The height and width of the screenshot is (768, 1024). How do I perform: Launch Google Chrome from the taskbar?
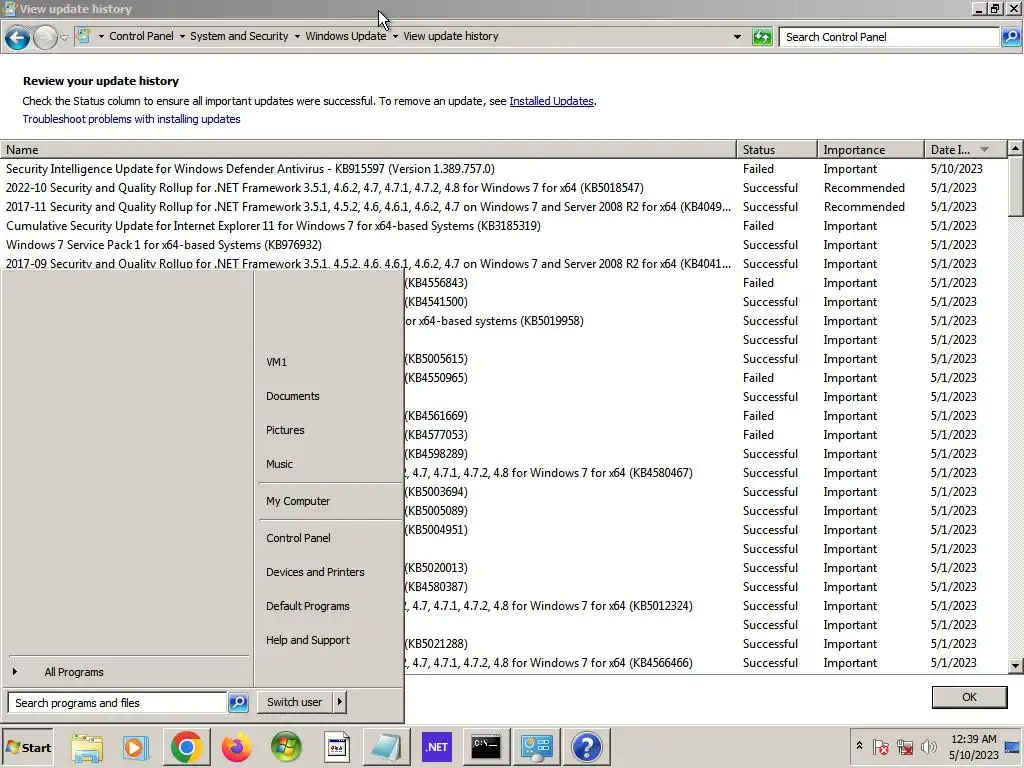click(187, 747)
